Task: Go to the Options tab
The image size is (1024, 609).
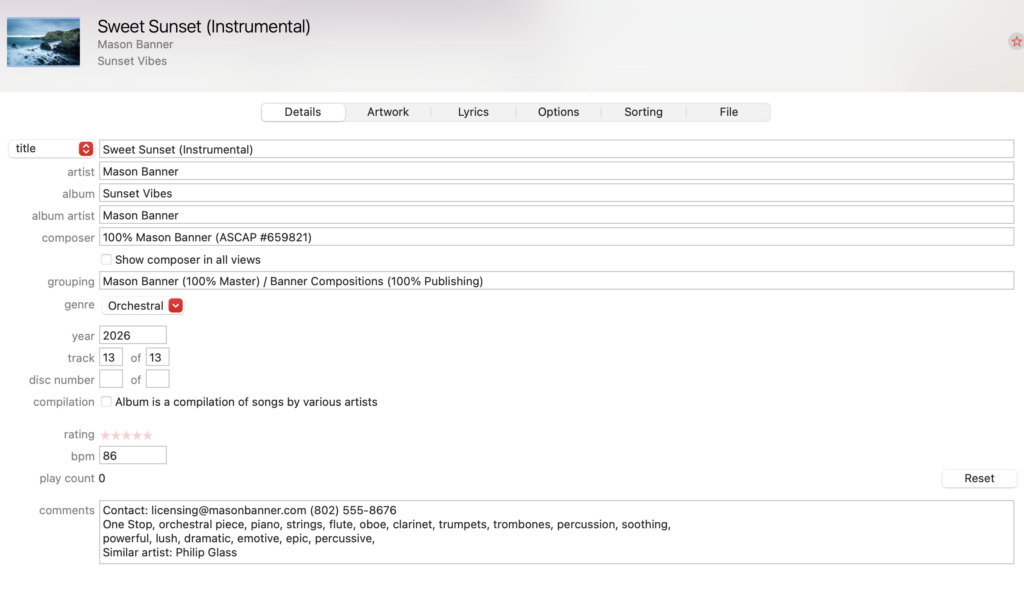Action: click(558, 112)
